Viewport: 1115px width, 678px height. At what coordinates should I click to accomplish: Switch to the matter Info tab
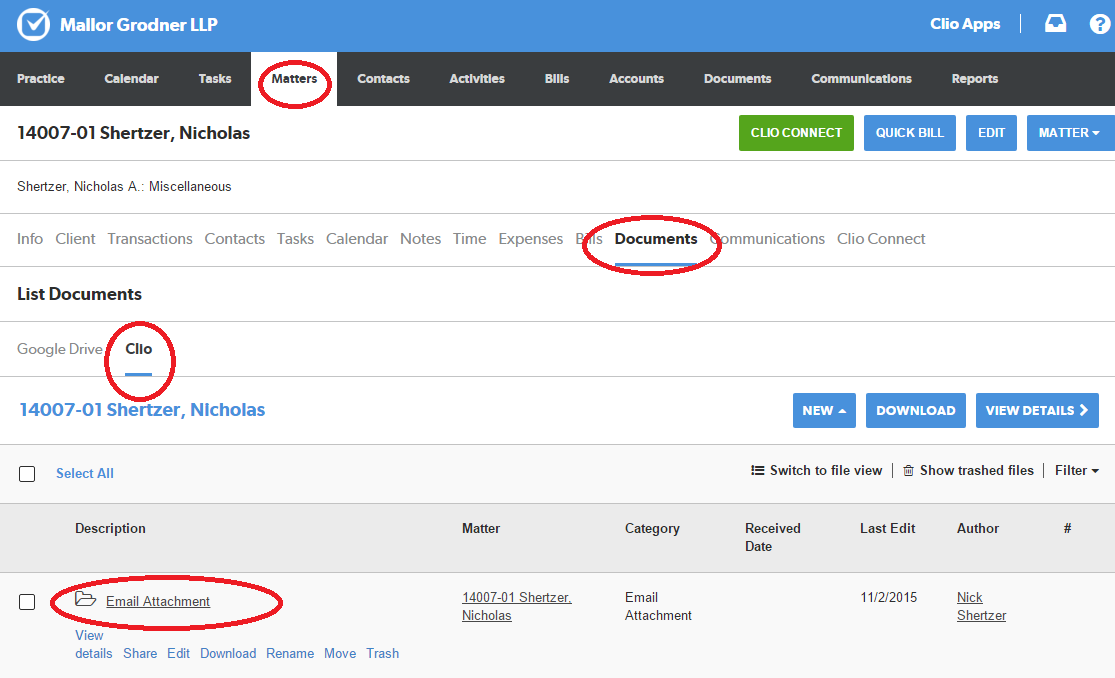30,239
